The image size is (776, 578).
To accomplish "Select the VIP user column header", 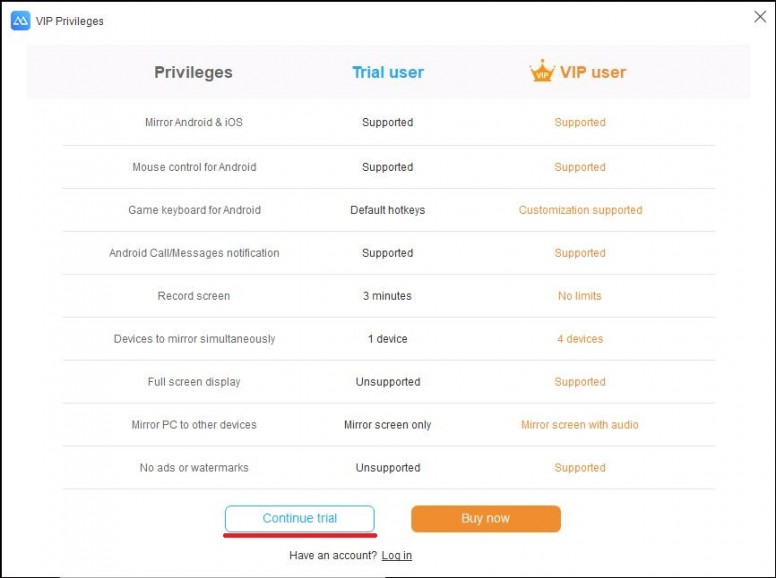I will click(x=593, y=72).
